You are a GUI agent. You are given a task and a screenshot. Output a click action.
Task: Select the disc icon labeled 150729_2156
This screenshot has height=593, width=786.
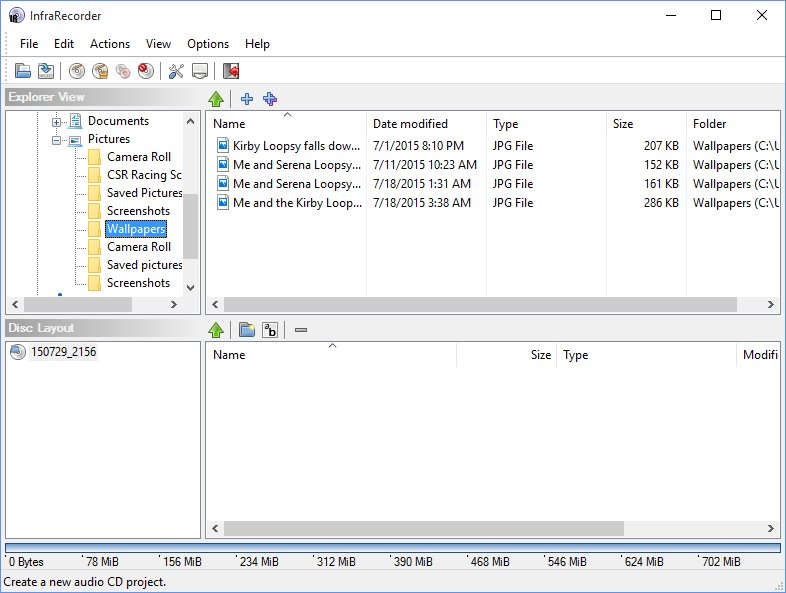point(18,352)
